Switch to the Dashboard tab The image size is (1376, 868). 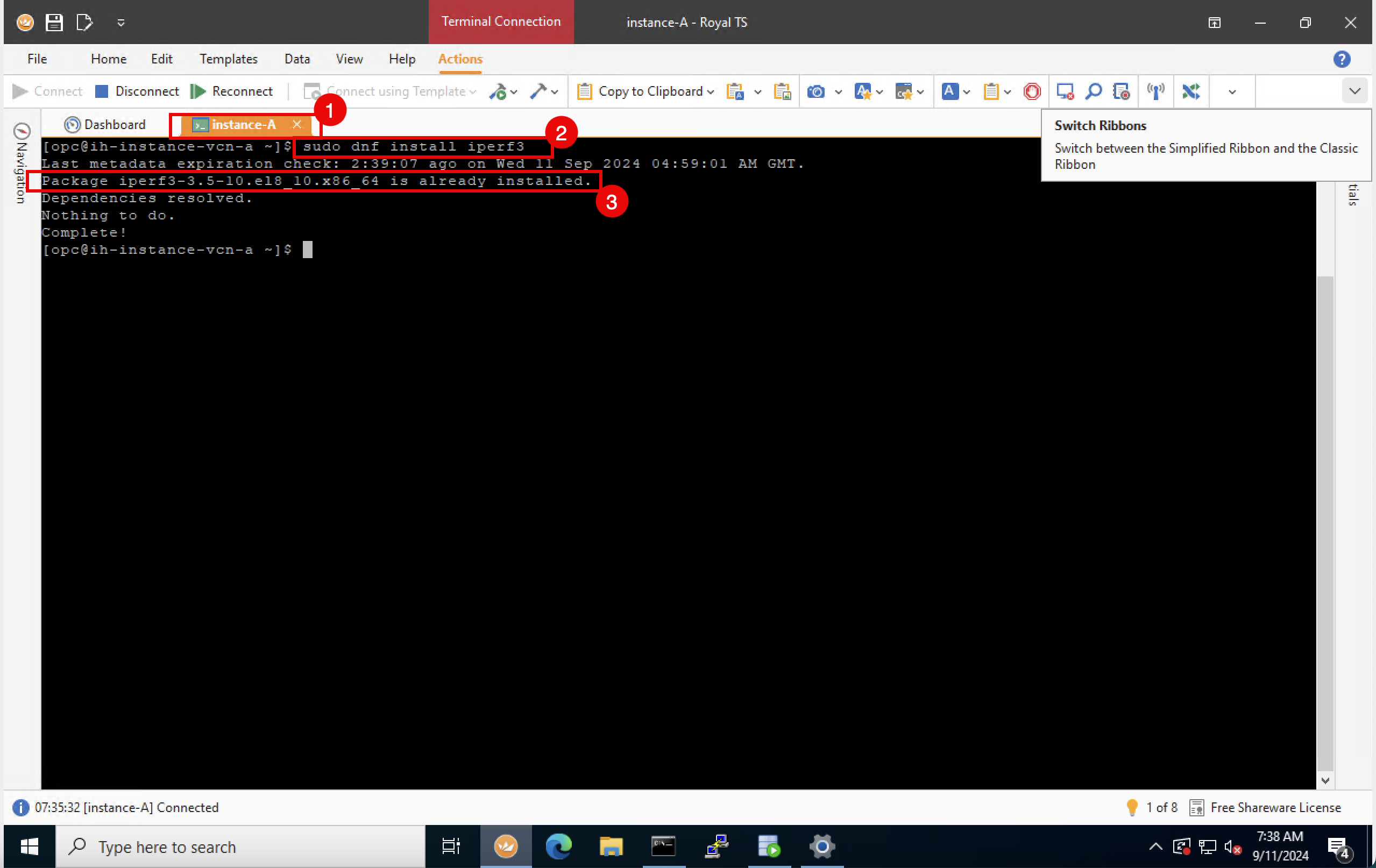(x=106, y=125)
